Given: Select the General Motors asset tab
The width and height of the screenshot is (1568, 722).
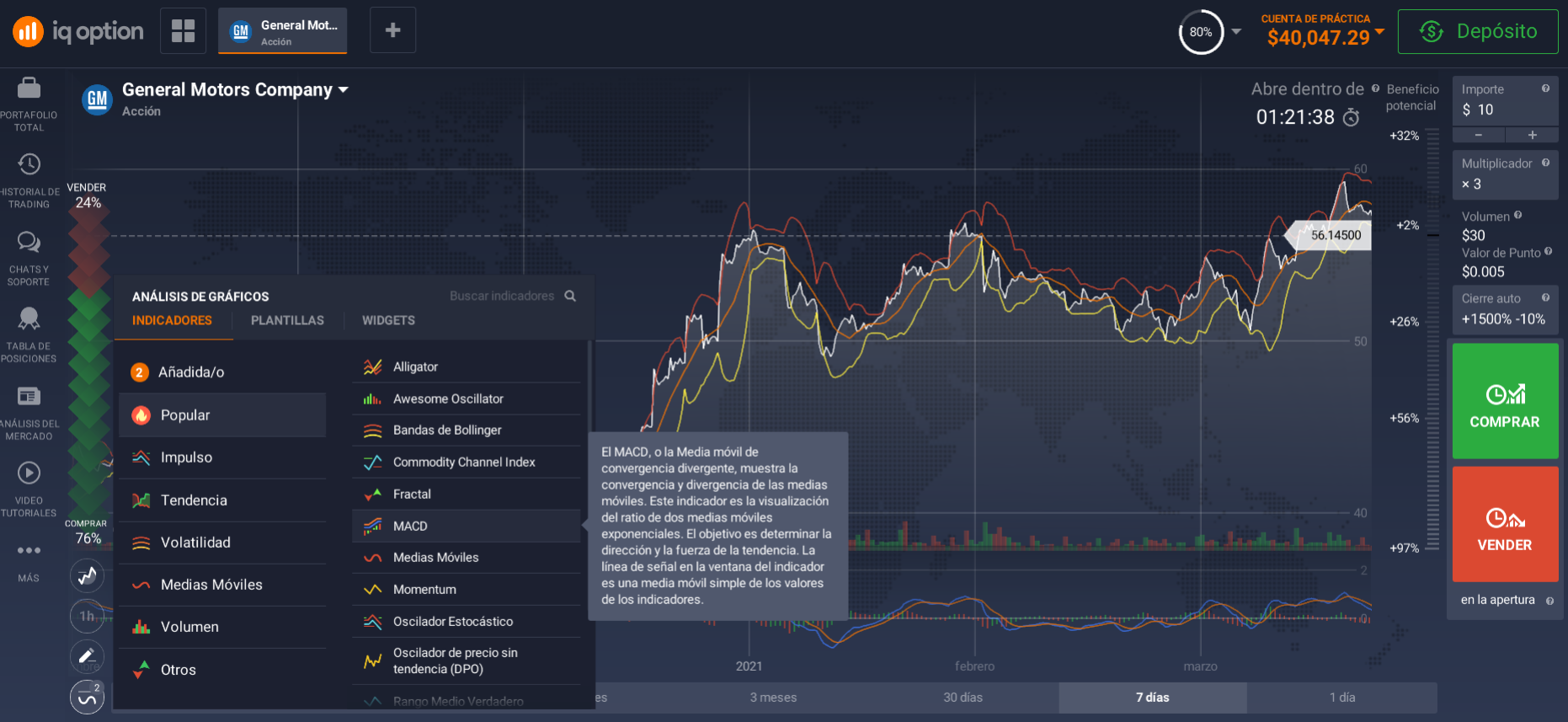Looking at the screenshot, I should 282,31.
